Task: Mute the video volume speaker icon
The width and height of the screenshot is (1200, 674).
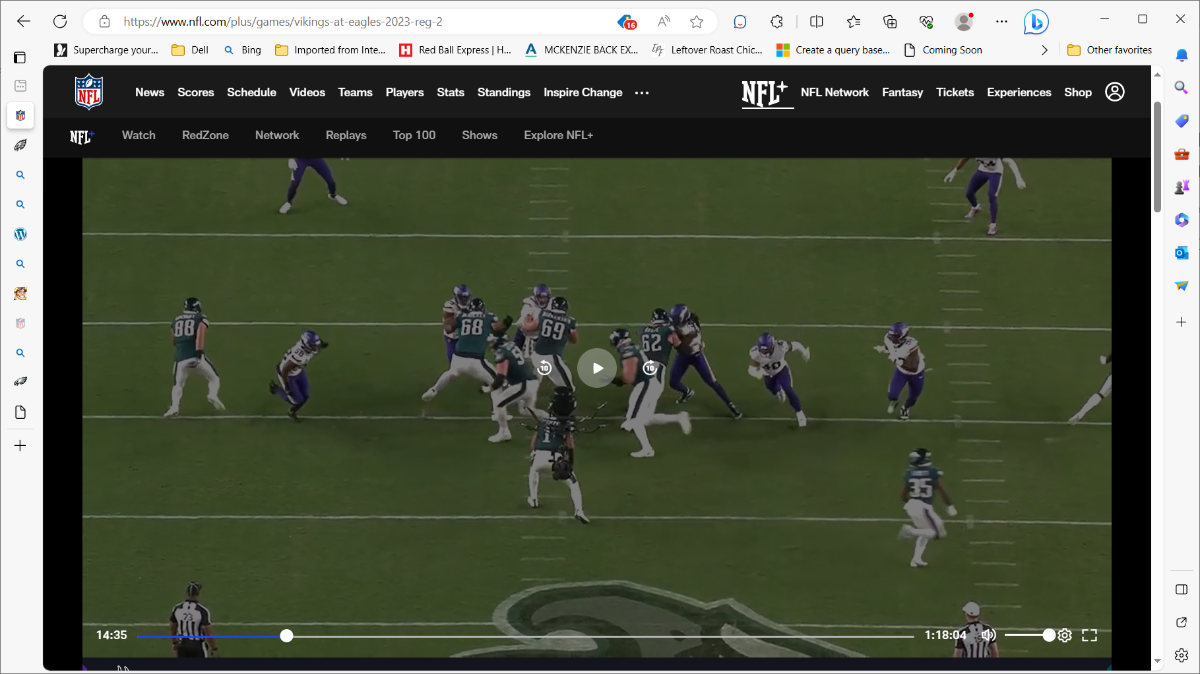Action: (x=988, y=635)
